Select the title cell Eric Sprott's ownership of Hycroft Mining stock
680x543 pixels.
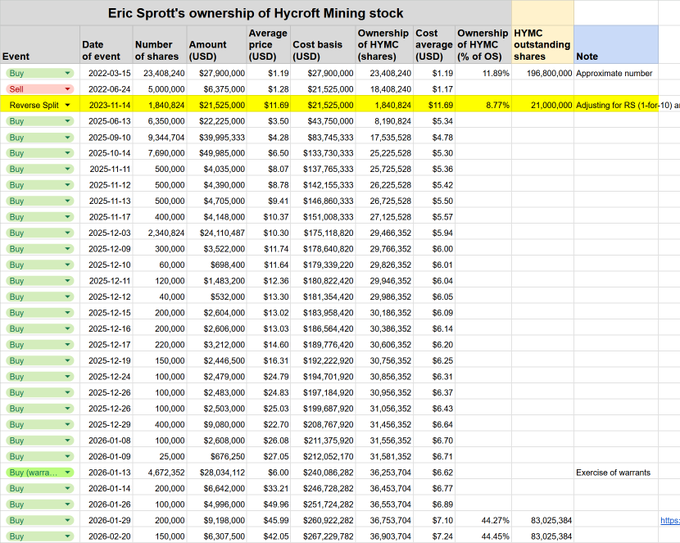pyautogui.click(x=256, y=13)
